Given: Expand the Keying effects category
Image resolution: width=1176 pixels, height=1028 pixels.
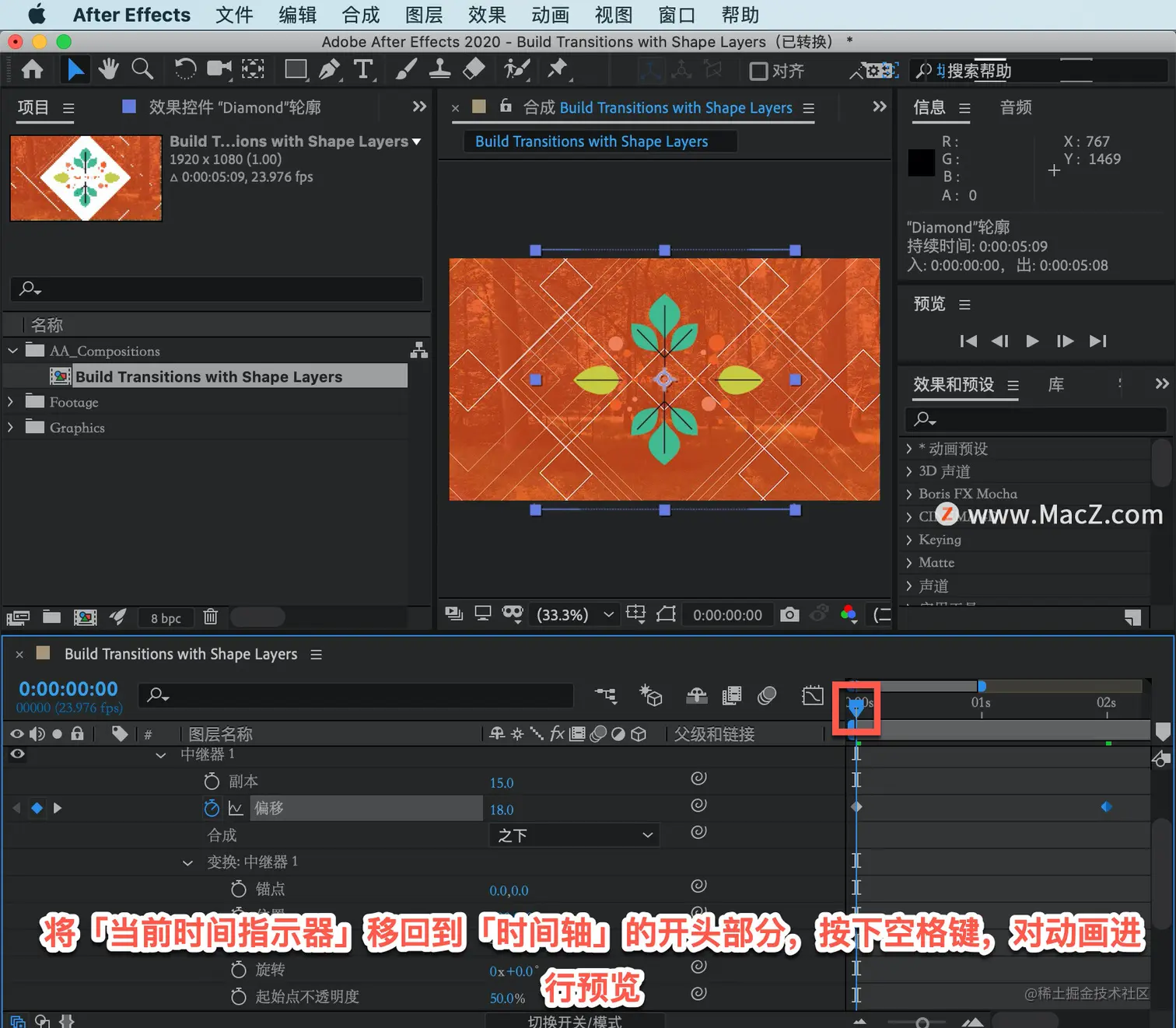Looking at the screenshot, I should pyautogui.click(x=909, y=540).
